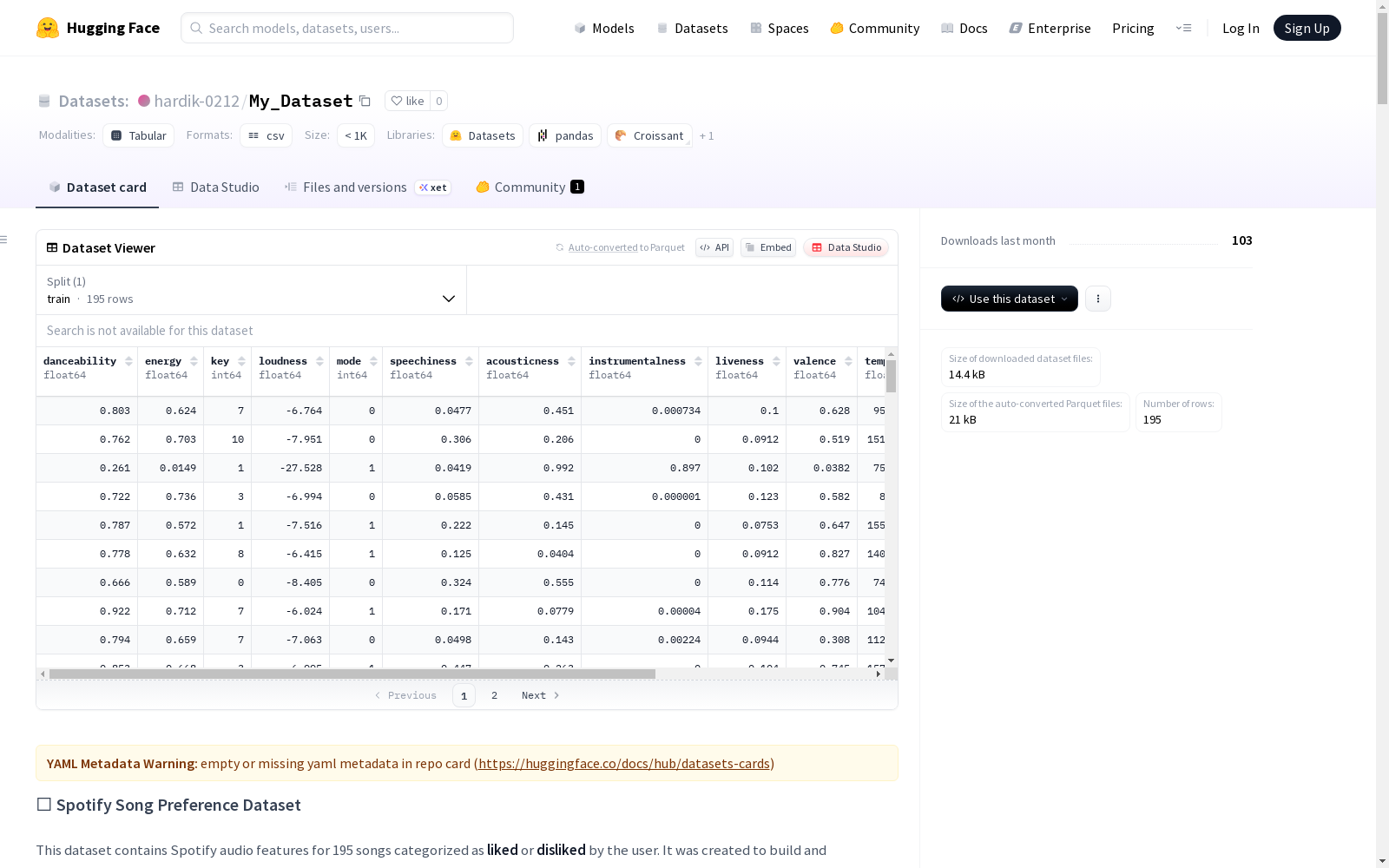Image resolution: width=1389 pixels, height=868 pixels.
Task: Click the Sign Up button
Action: (1307, 28)
